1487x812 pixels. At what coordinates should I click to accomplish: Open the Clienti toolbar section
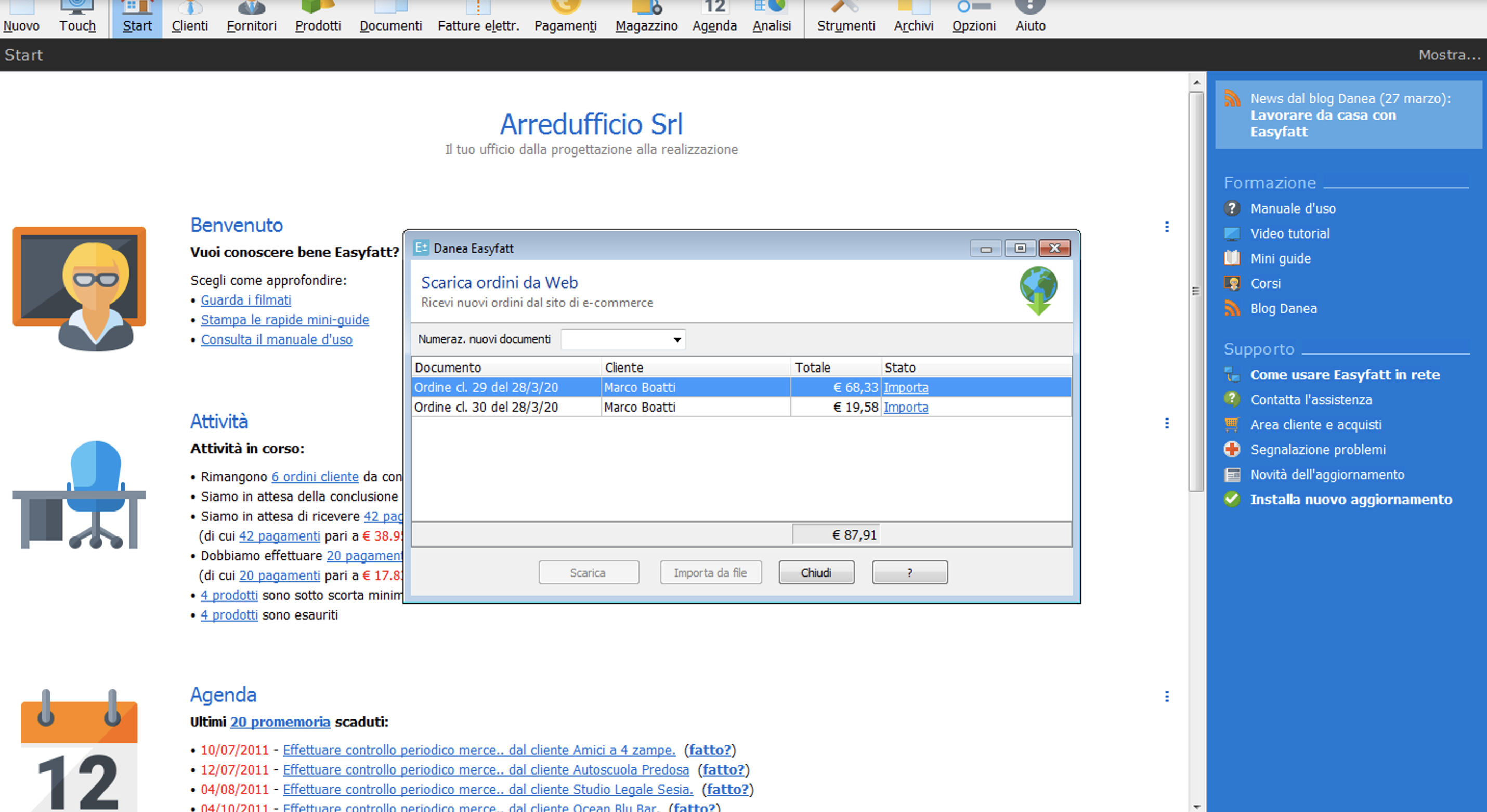[x=189, y=19]
